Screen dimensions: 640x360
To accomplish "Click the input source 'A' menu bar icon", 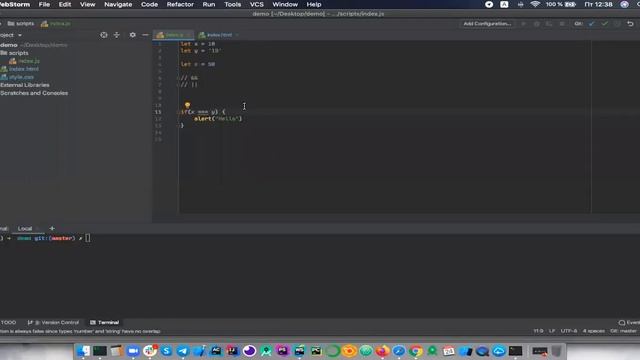I will pos(504,4).
